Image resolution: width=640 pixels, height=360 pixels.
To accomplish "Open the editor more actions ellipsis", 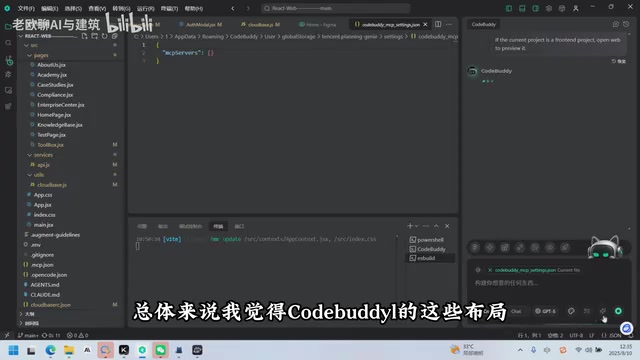I will click(x=449, y=24).
